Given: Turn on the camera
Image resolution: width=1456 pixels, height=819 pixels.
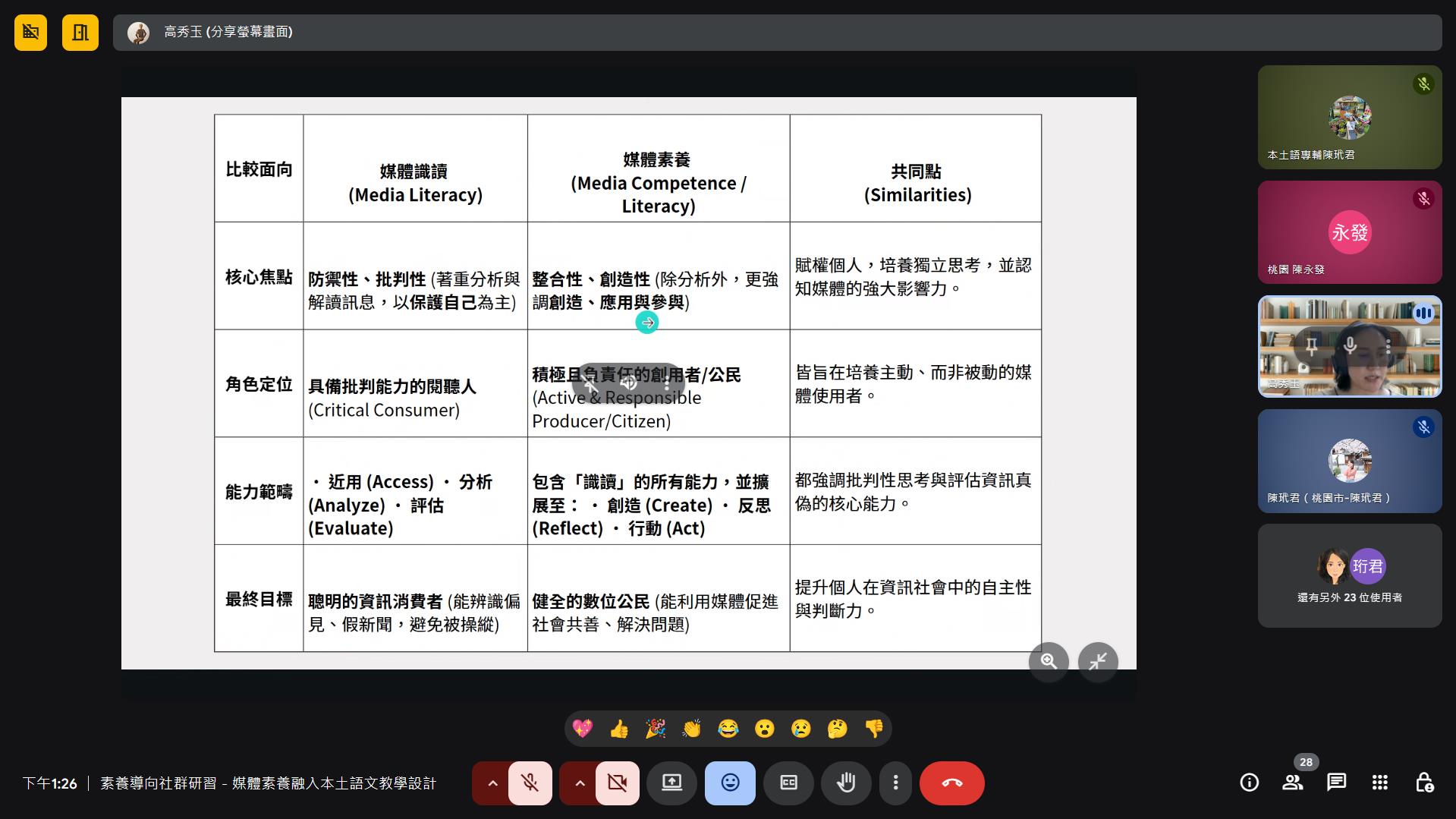Looking at the screenshot, I should (617, 783).
